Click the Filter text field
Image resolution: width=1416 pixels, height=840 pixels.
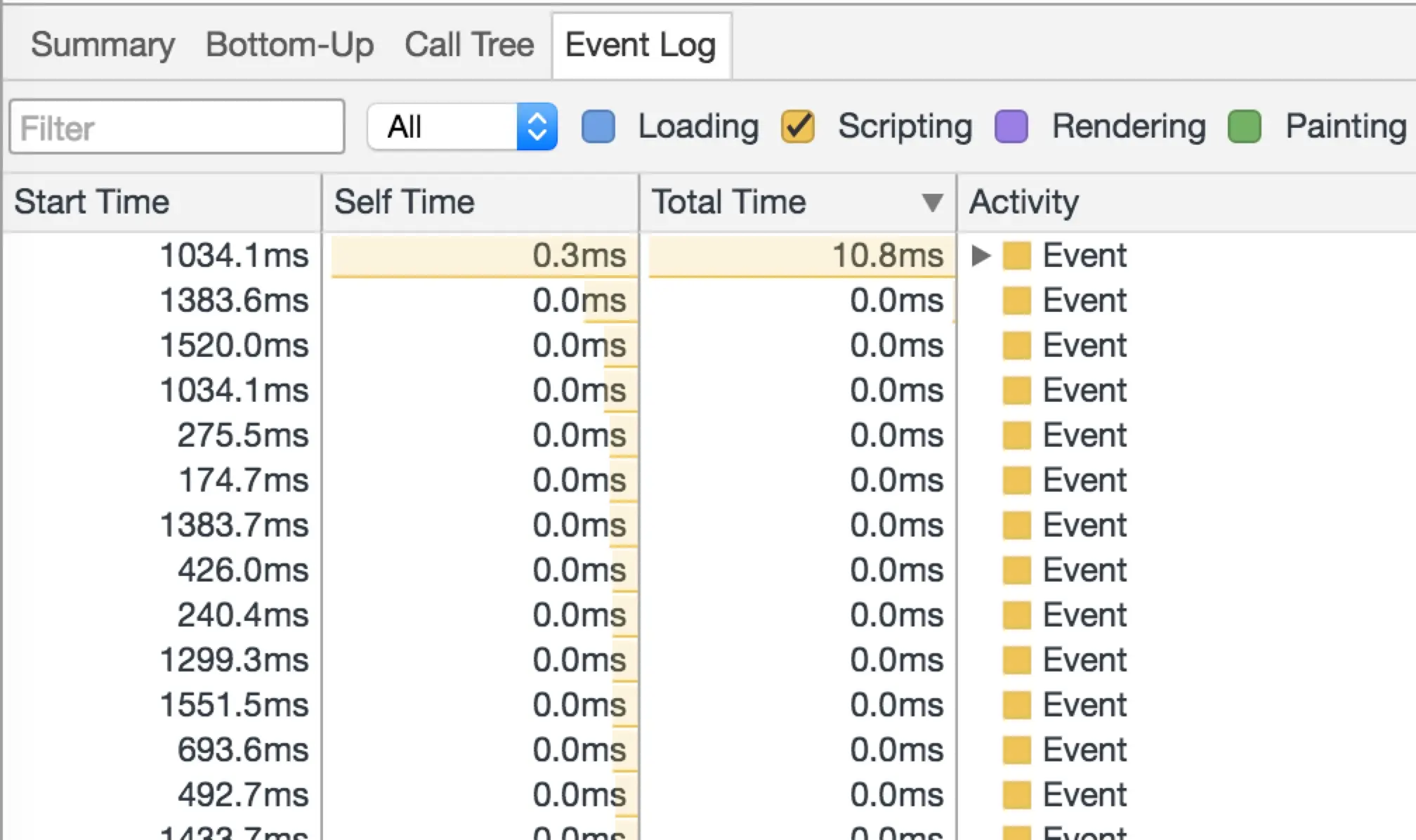coord(177,127)
